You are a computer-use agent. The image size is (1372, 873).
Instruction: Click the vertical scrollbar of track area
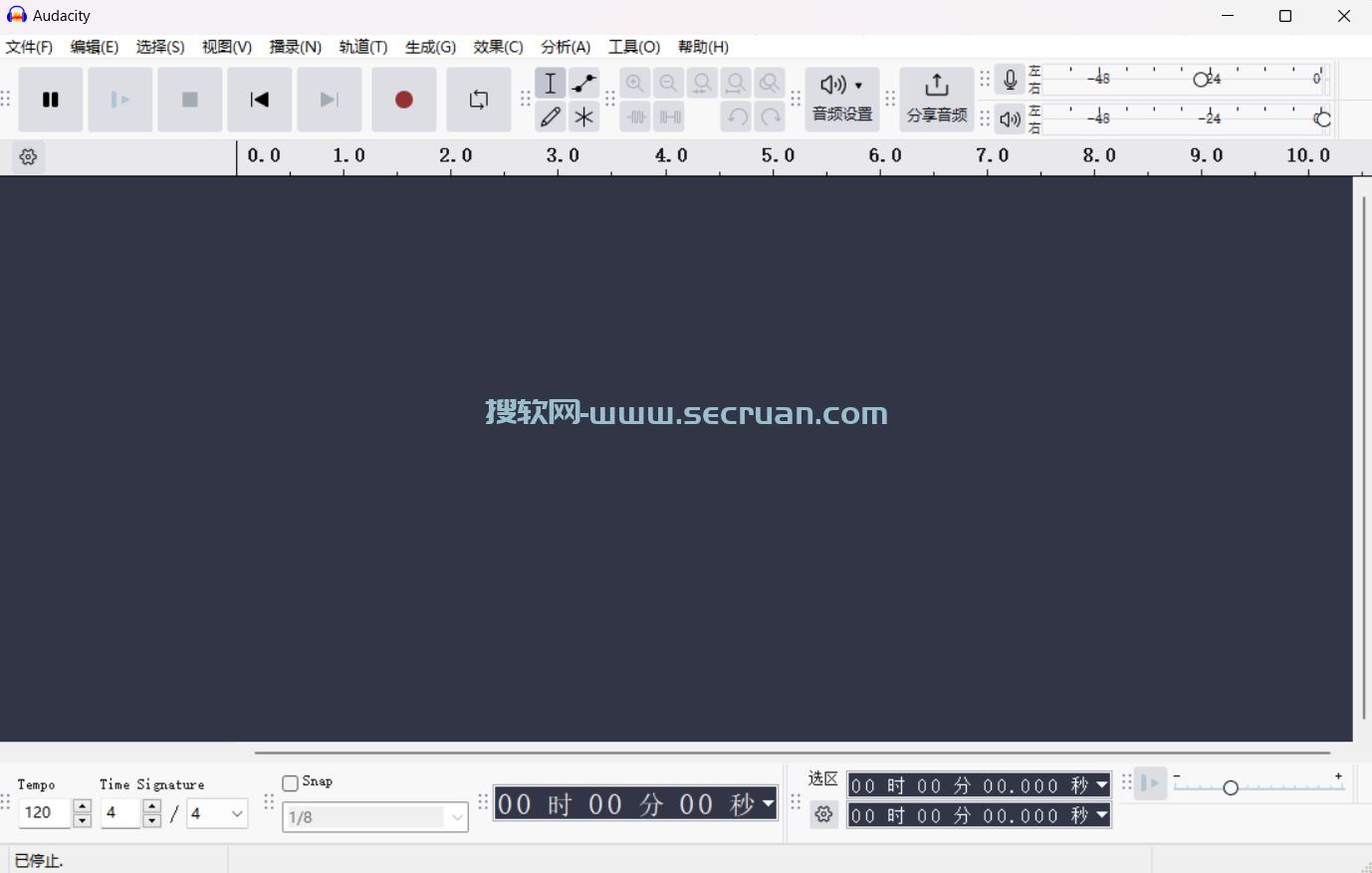coord(1364,458)
